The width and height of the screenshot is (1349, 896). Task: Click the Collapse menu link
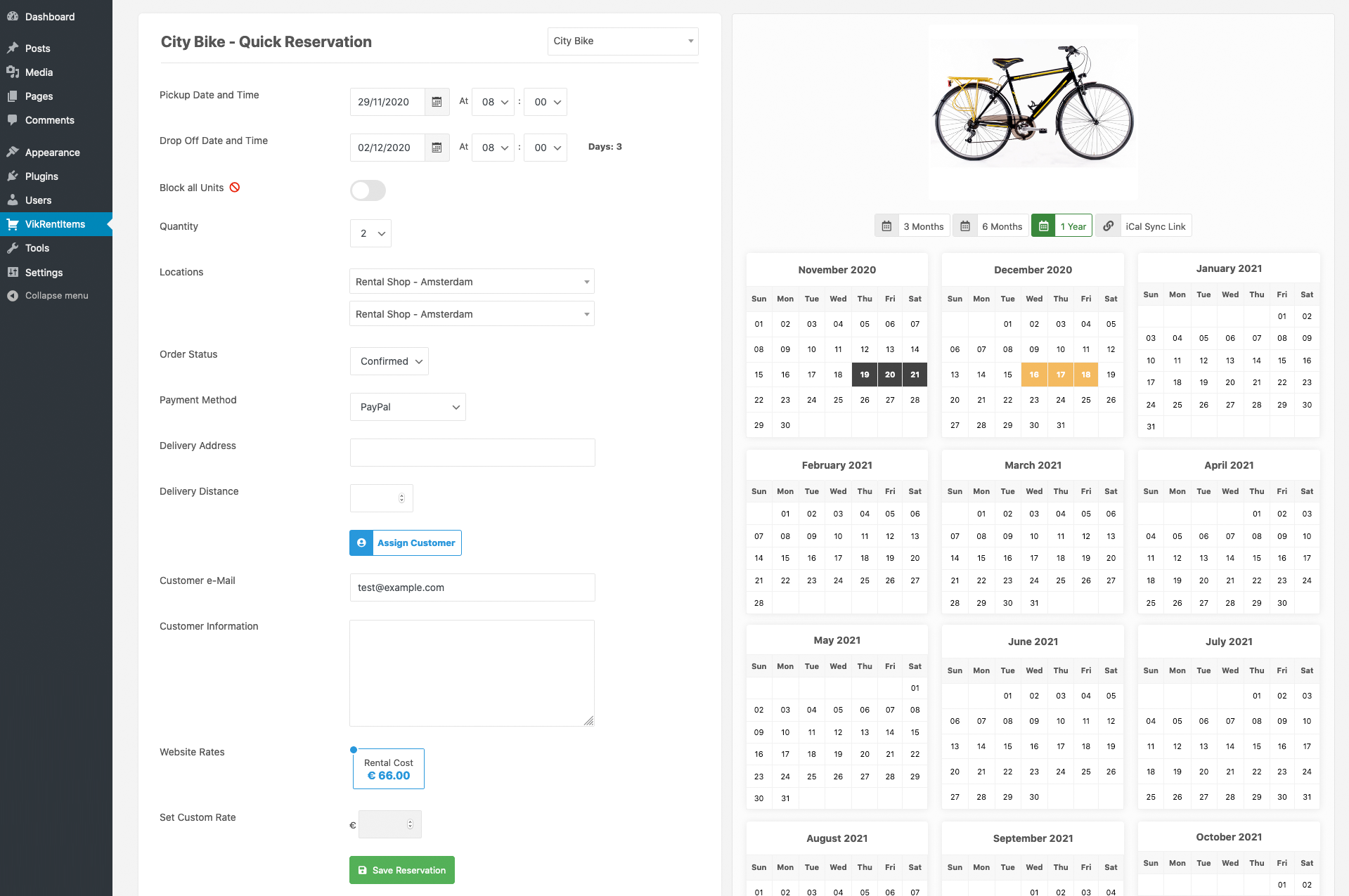(56, 296)
